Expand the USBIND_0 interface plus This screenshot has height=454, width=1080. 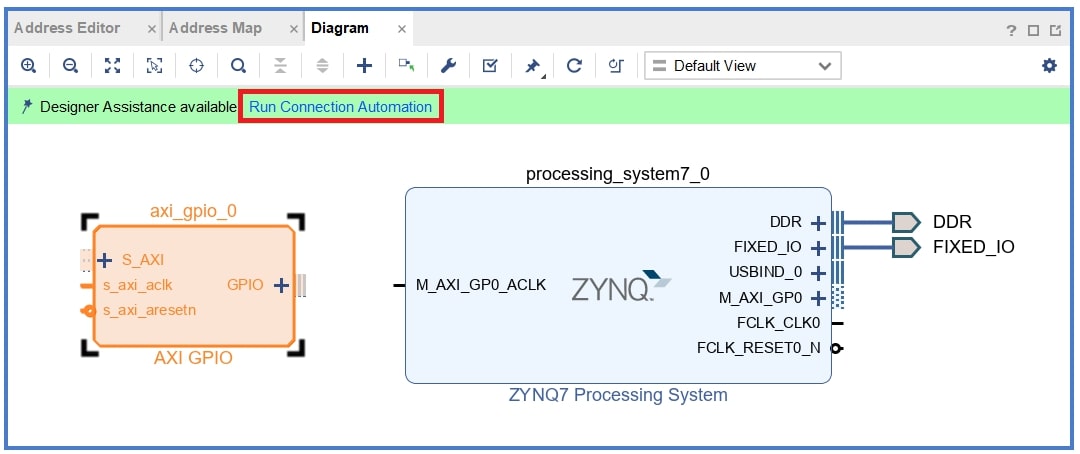[x=818, y=273]
